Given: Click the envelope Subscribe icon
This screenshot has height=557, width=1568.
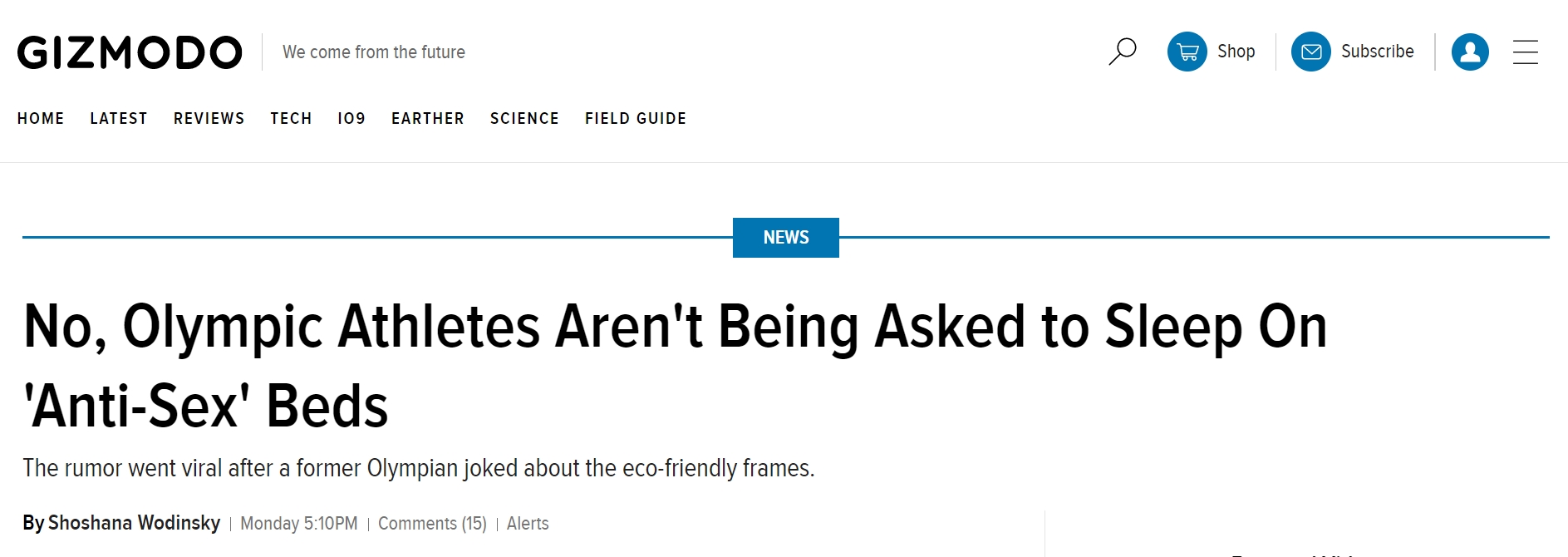Looking at the screenshot, I should [x=1311, y=52].
